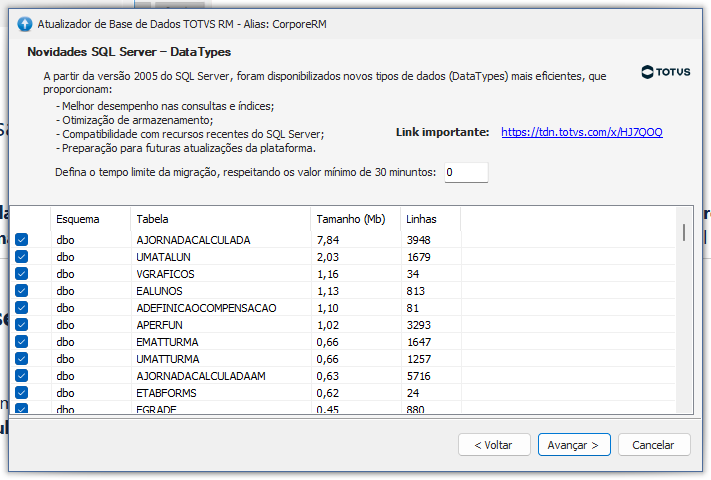Deselect the APERFUN table checkbox
711x480 pixels.
coord(22,325)
